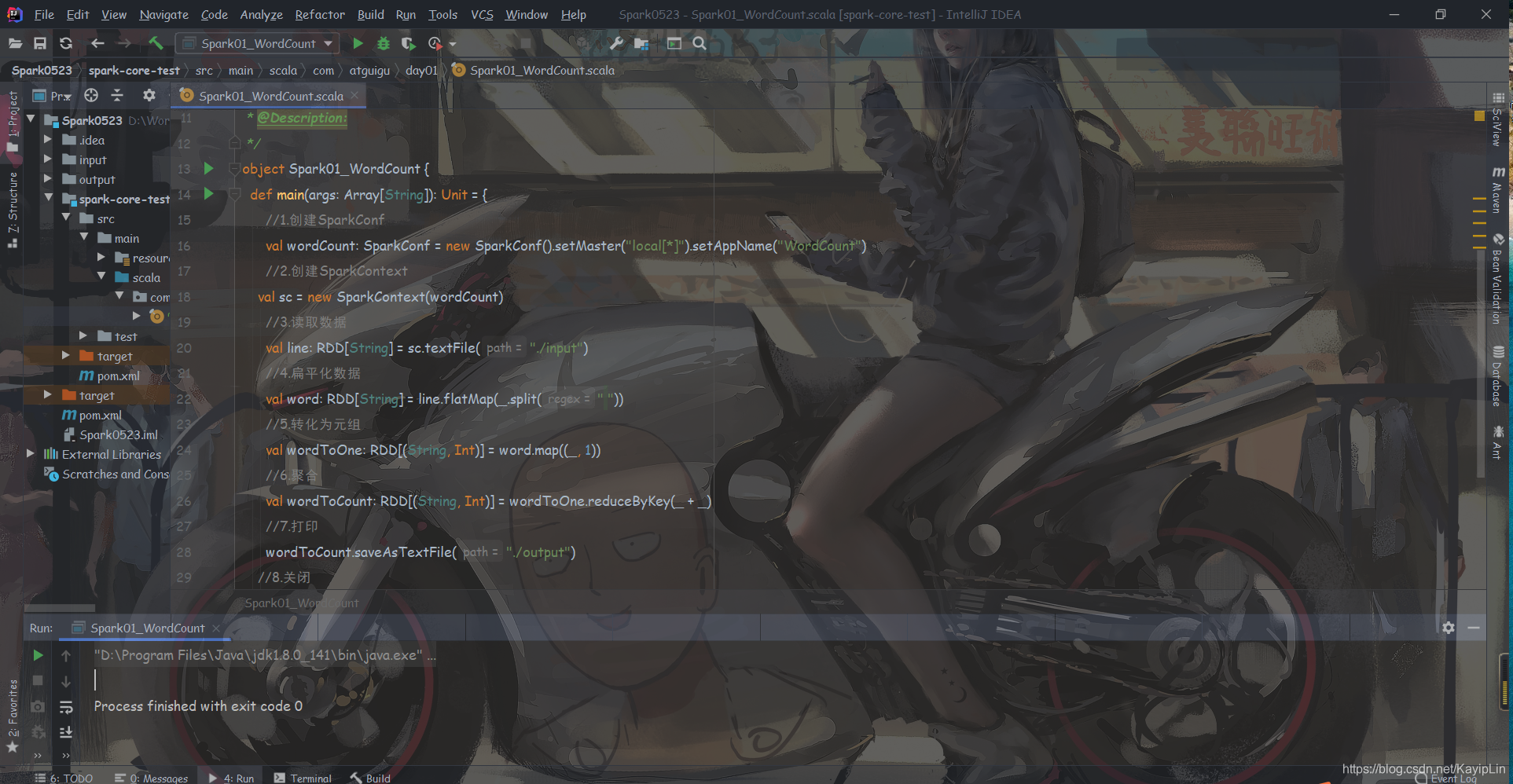Viewport: 1513px width, 784px height.
Task: Start debugging with the Debug icon
Action: point(383,43)
